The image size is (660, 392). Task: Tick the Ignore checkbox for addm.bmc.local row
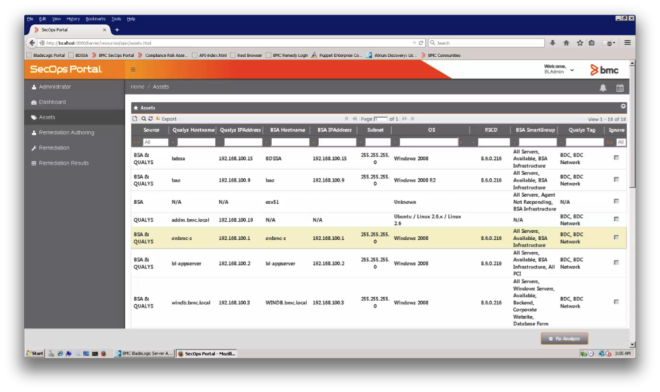click(616, 219)
